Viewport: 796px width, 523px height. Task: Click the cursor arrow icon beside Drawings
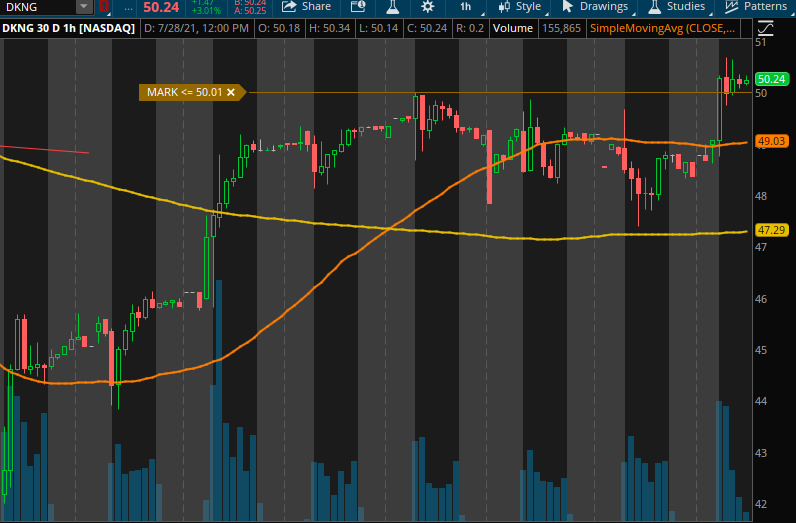coord(568,7)
